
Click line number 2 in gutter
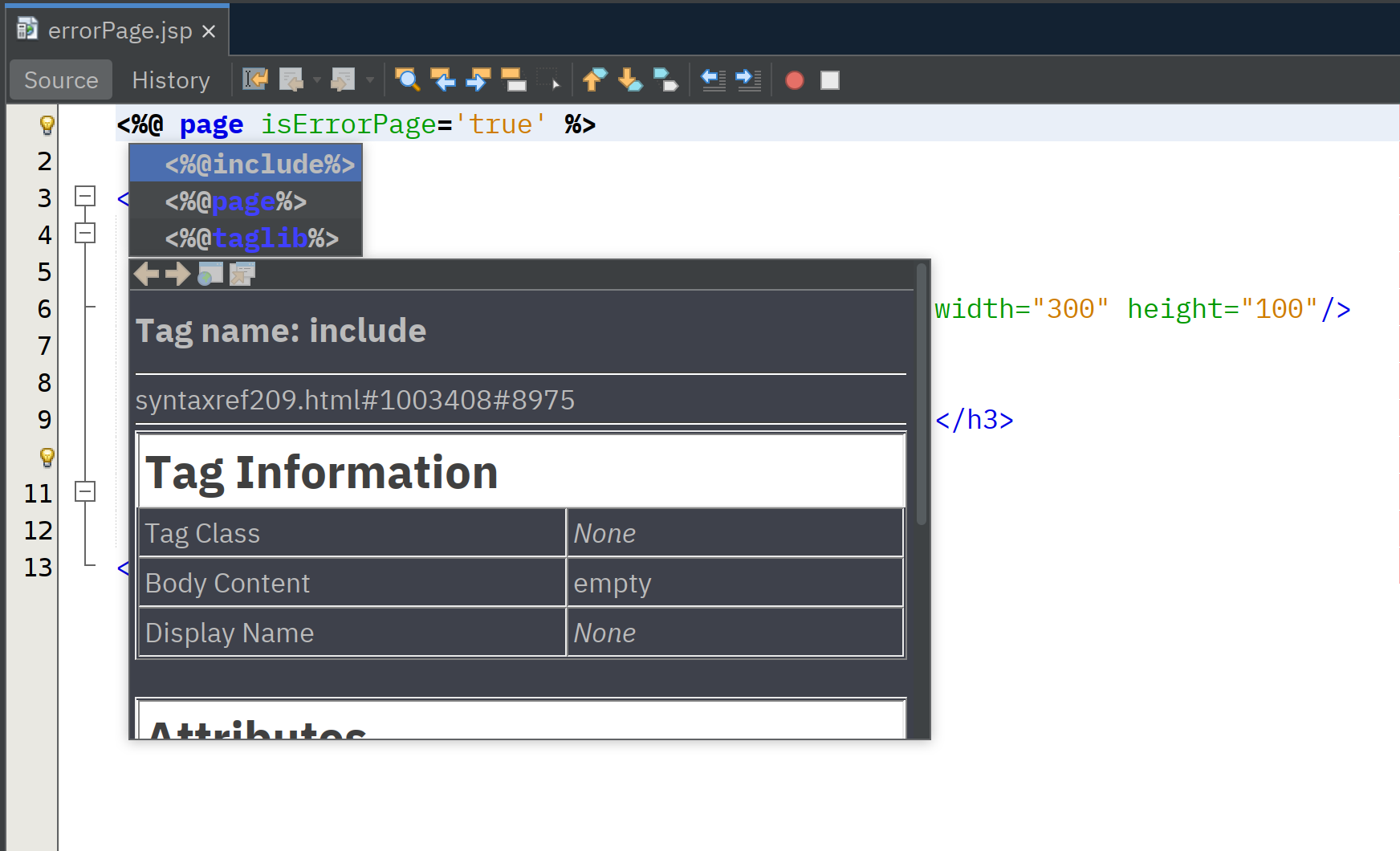(44, 161)
